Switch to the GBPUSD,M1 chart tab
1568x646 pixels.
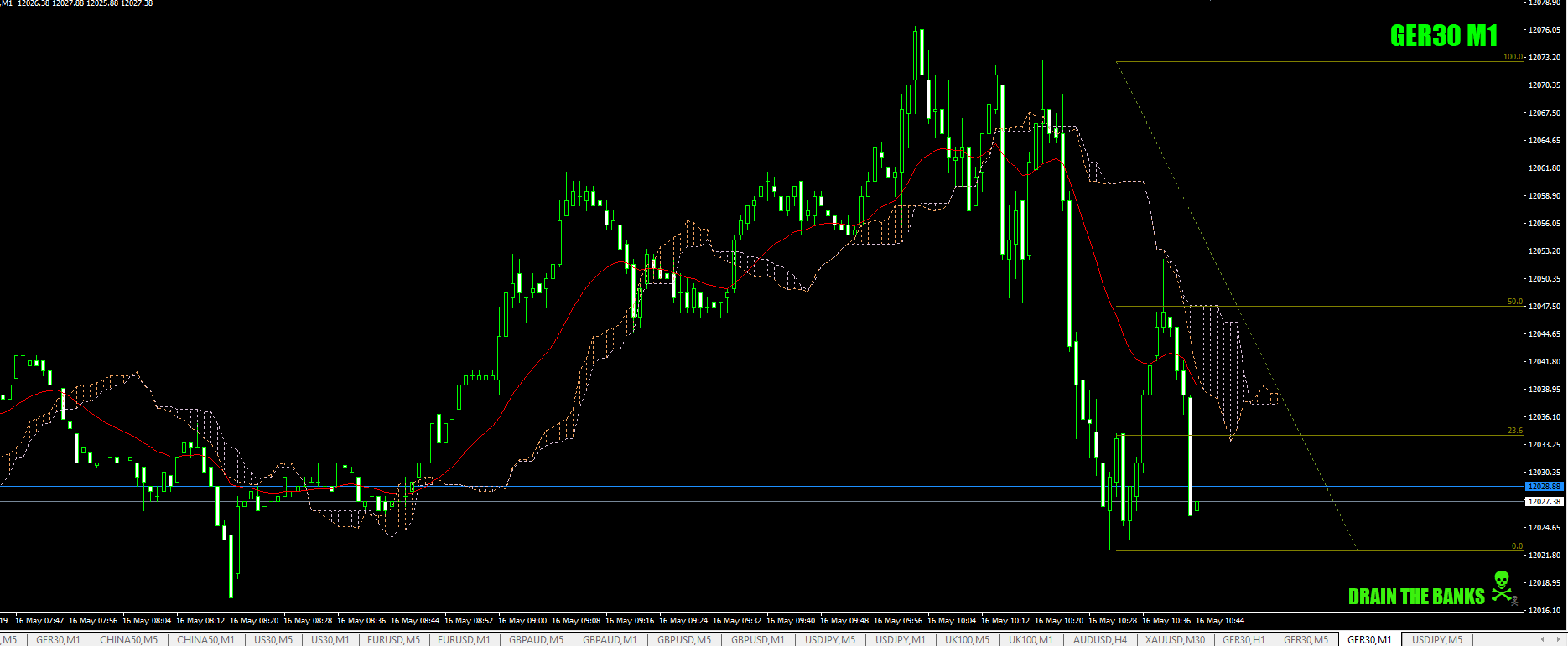tap(758, 640)
